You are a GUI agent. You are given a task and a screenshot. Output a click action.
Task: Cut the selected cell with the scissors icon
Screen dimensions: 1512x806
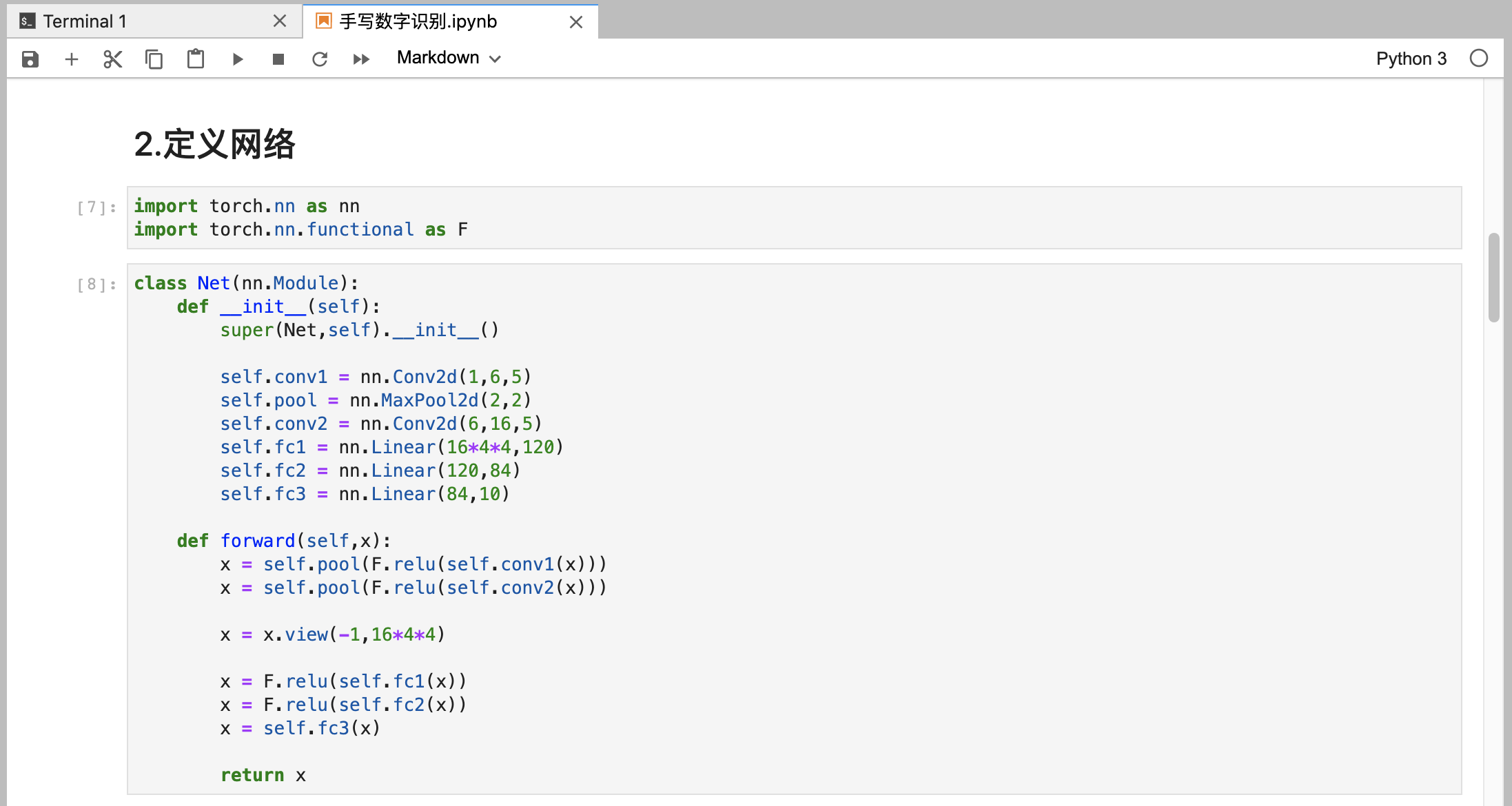click(113, 59)
